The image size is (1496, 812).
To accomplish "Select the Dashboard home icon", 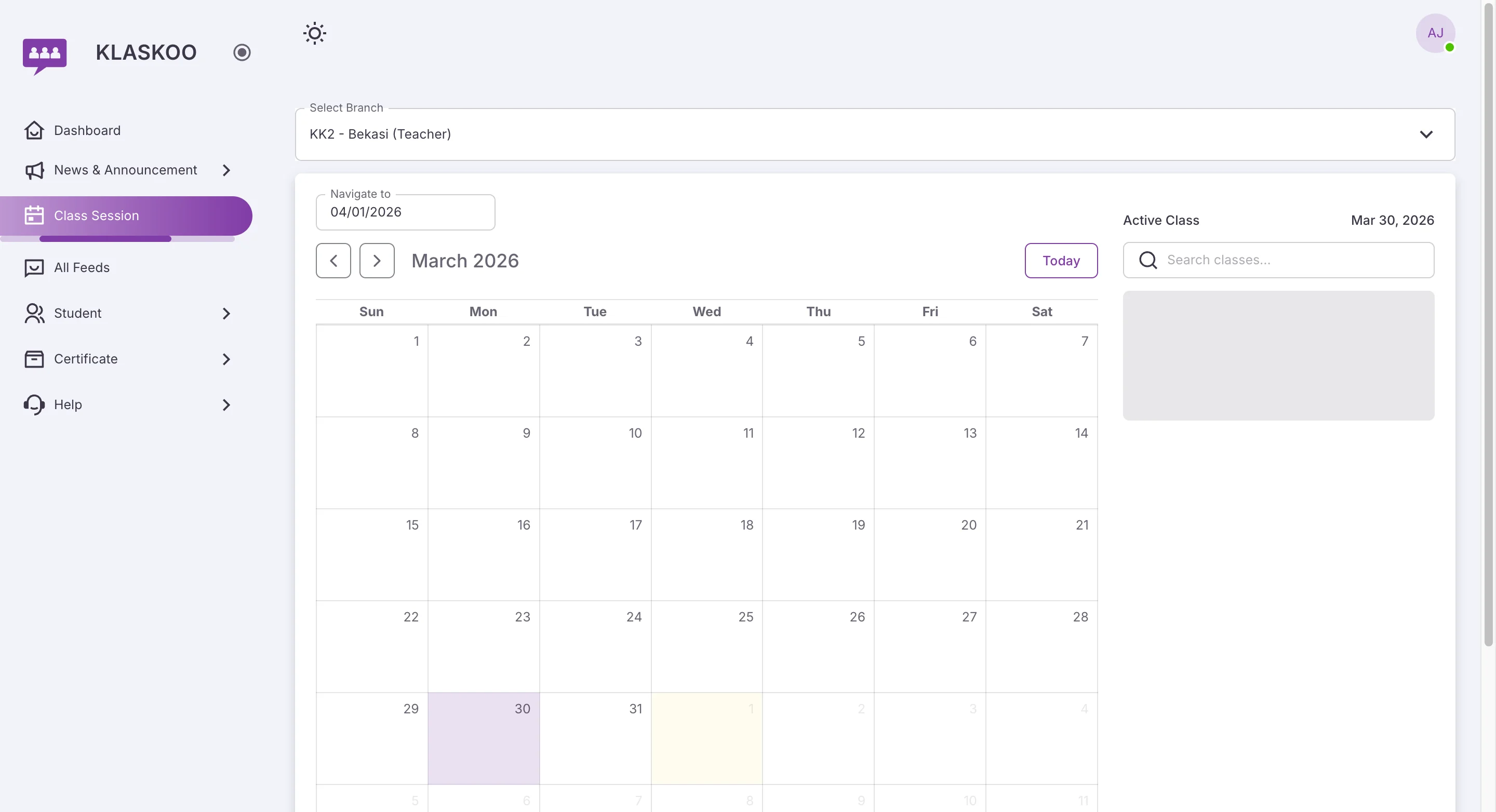I will tap(34, 130).
